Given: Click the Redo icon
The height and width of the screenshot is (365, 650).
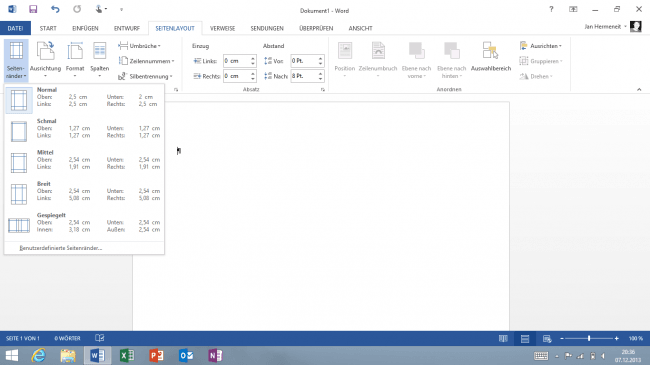Looking at the screenshot, I should point(77,9).
